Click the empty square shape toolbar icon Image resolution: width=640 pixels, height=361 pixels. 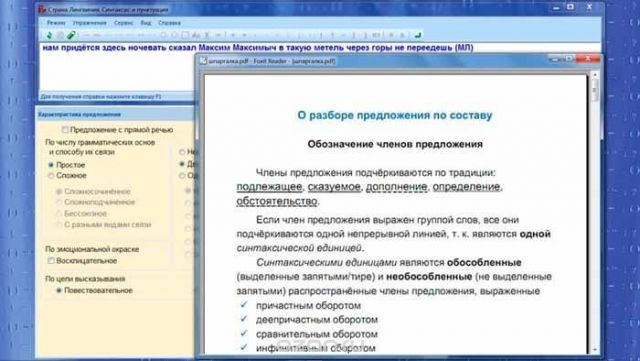pyautogui.click(x=185, y=36)
